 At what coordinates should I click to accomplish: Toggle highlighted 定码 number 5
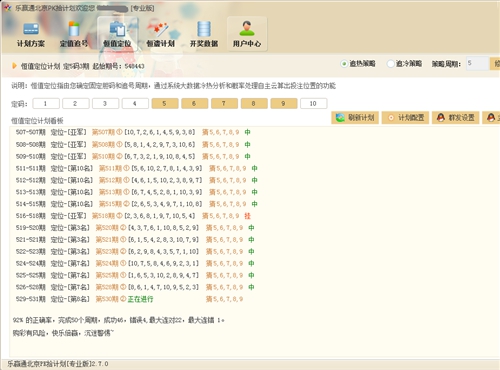pyautogui.click(x=165, y=103)
